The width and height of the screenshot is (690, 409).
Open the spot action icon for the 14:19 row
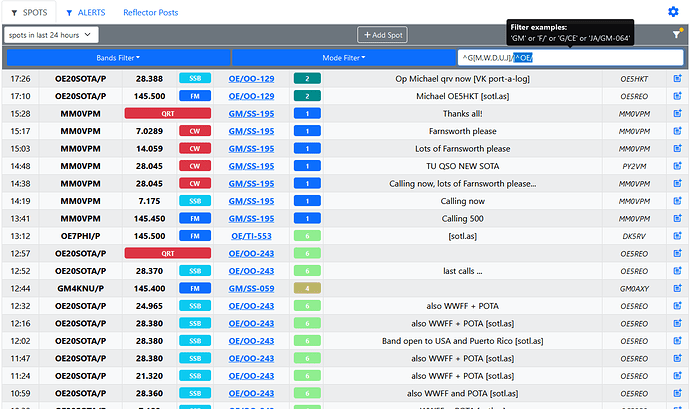tap(677, 201)
